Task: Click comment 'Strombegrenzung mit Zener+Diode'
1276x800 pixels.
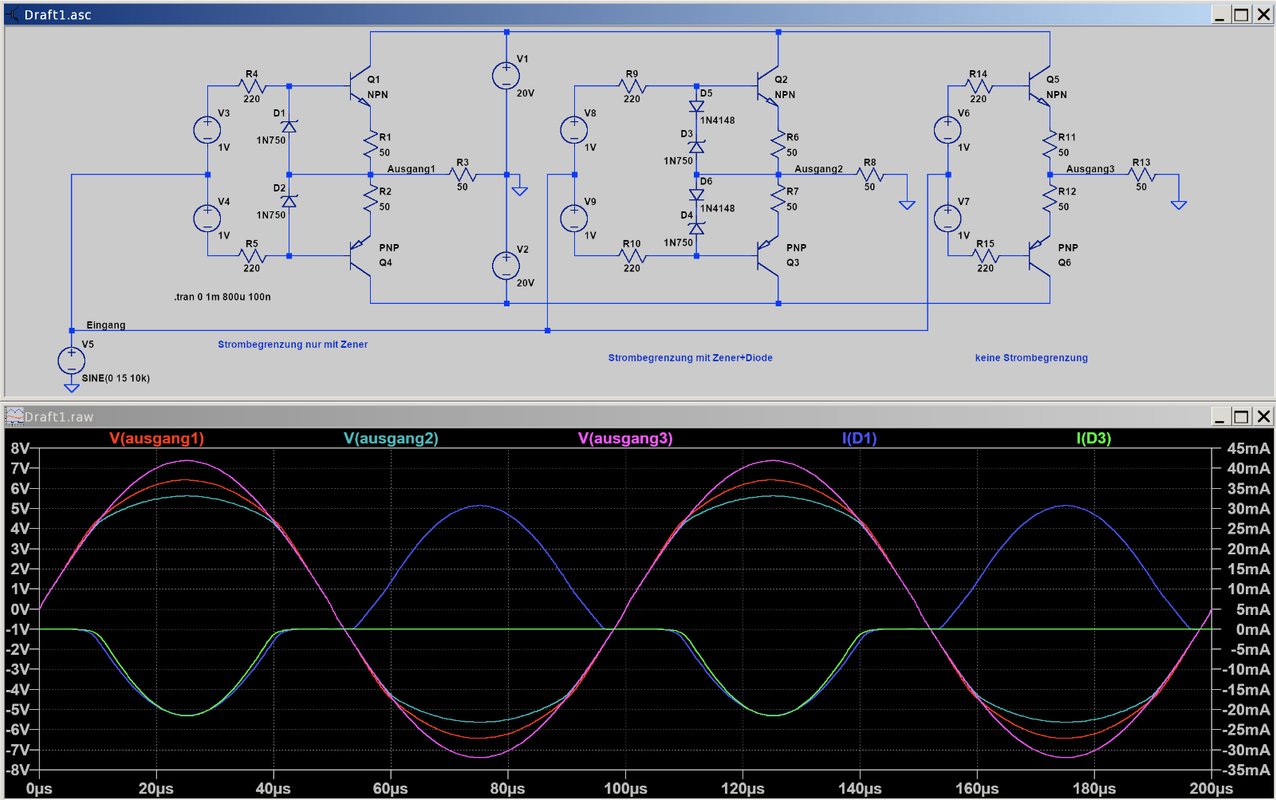Action: tap(690, 357)
